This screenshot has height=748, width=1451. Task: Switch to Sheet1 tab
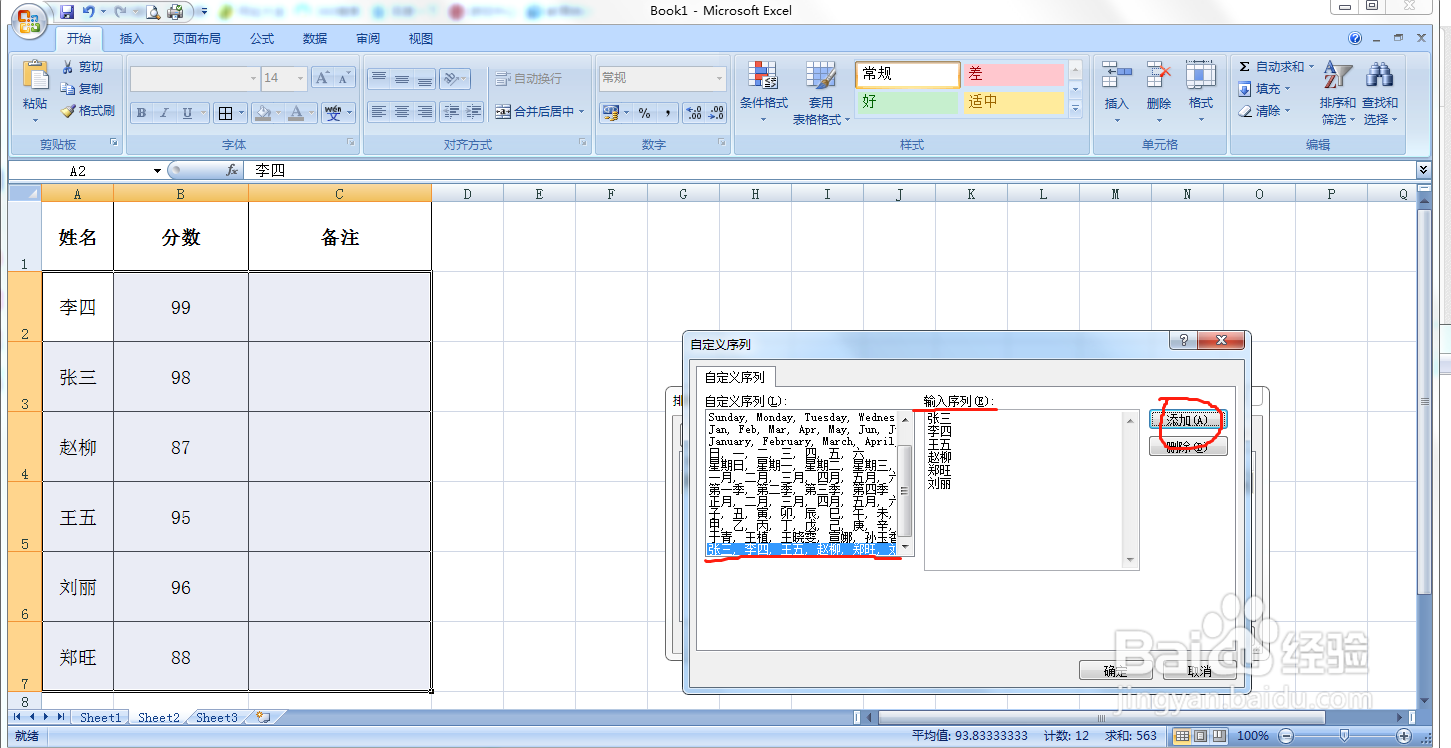(x=100, y=717)
